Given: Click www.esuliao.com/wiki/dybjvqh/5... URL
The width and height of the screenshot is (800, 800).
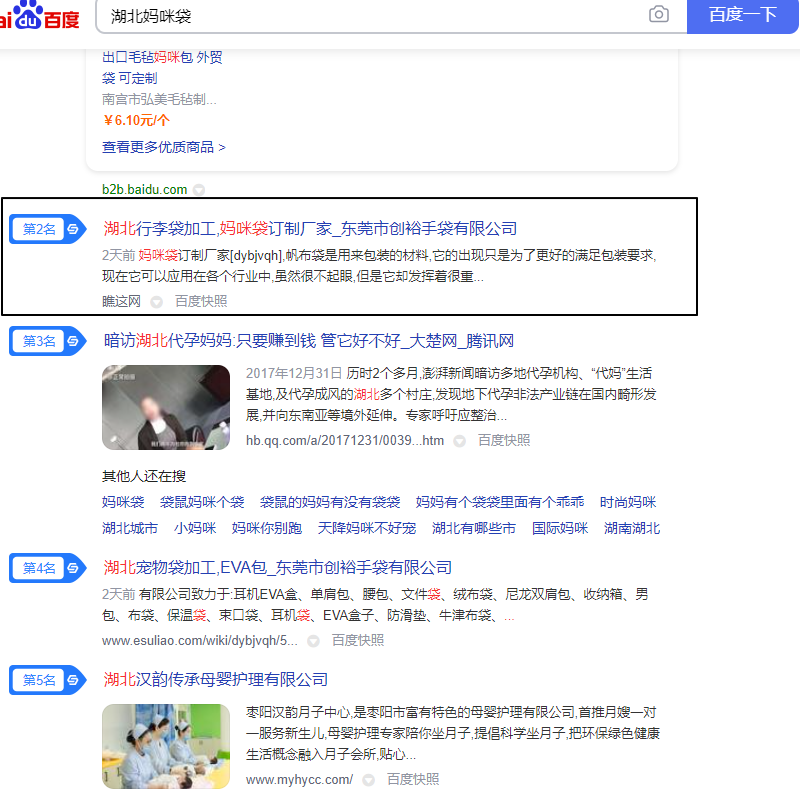Looking at the screenshot, I should pos(199,640).
